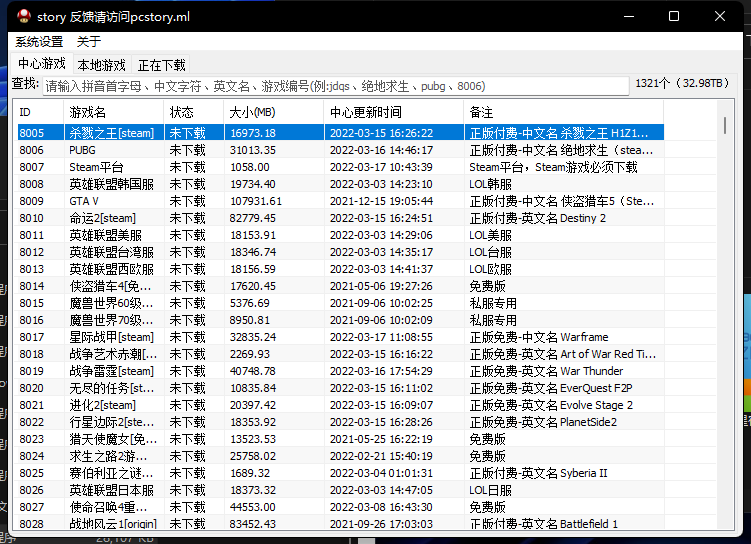Viewport: 751px width, 544px height.
Task: Click size value 31013.35
Action: pyautogui.click(x=253, y=150)
